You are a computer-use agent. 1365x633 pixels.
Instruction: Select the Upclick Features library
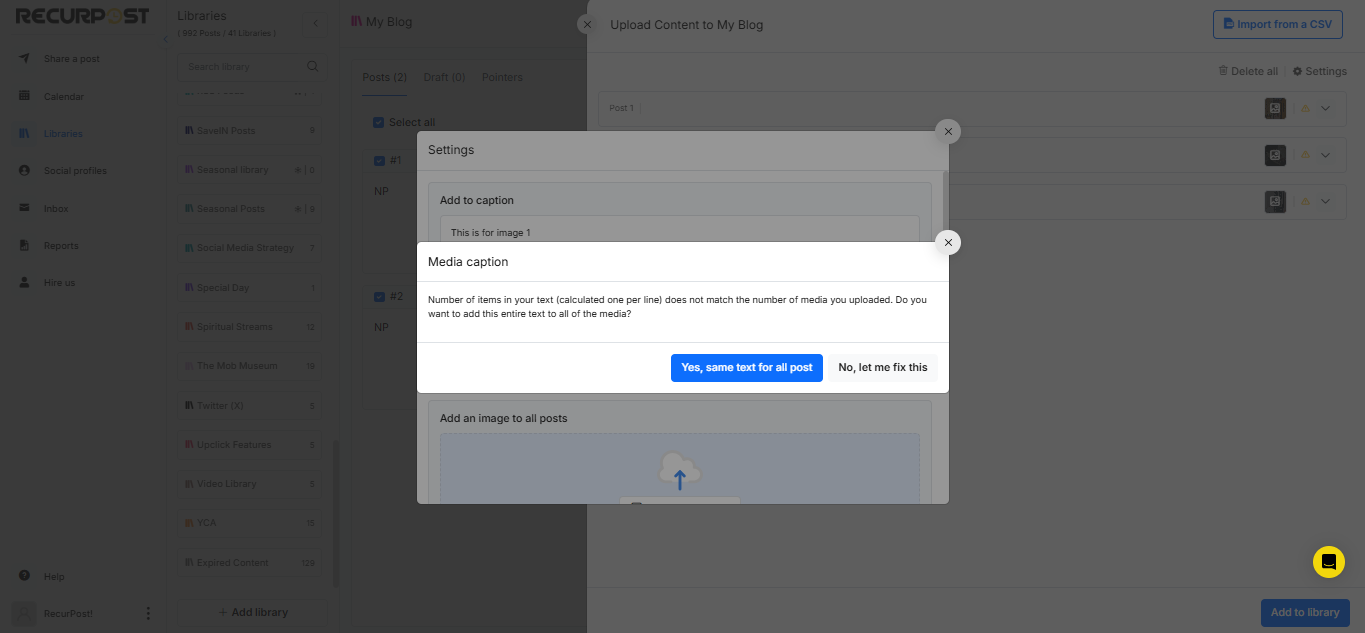tap(250, 445)
